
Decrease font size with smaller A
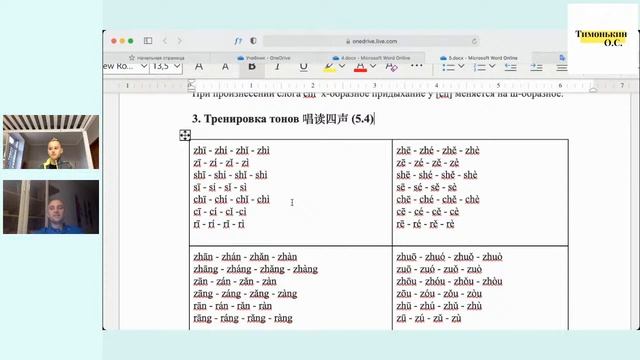(225, 67)
